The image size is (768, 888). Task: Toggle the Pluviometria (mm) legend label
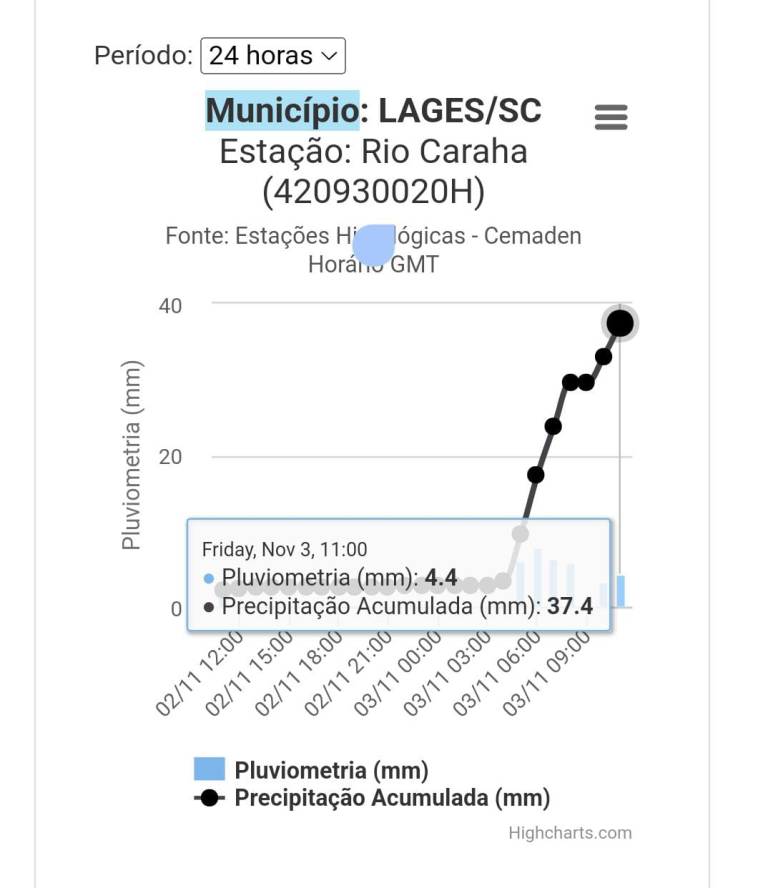[331, 770]
